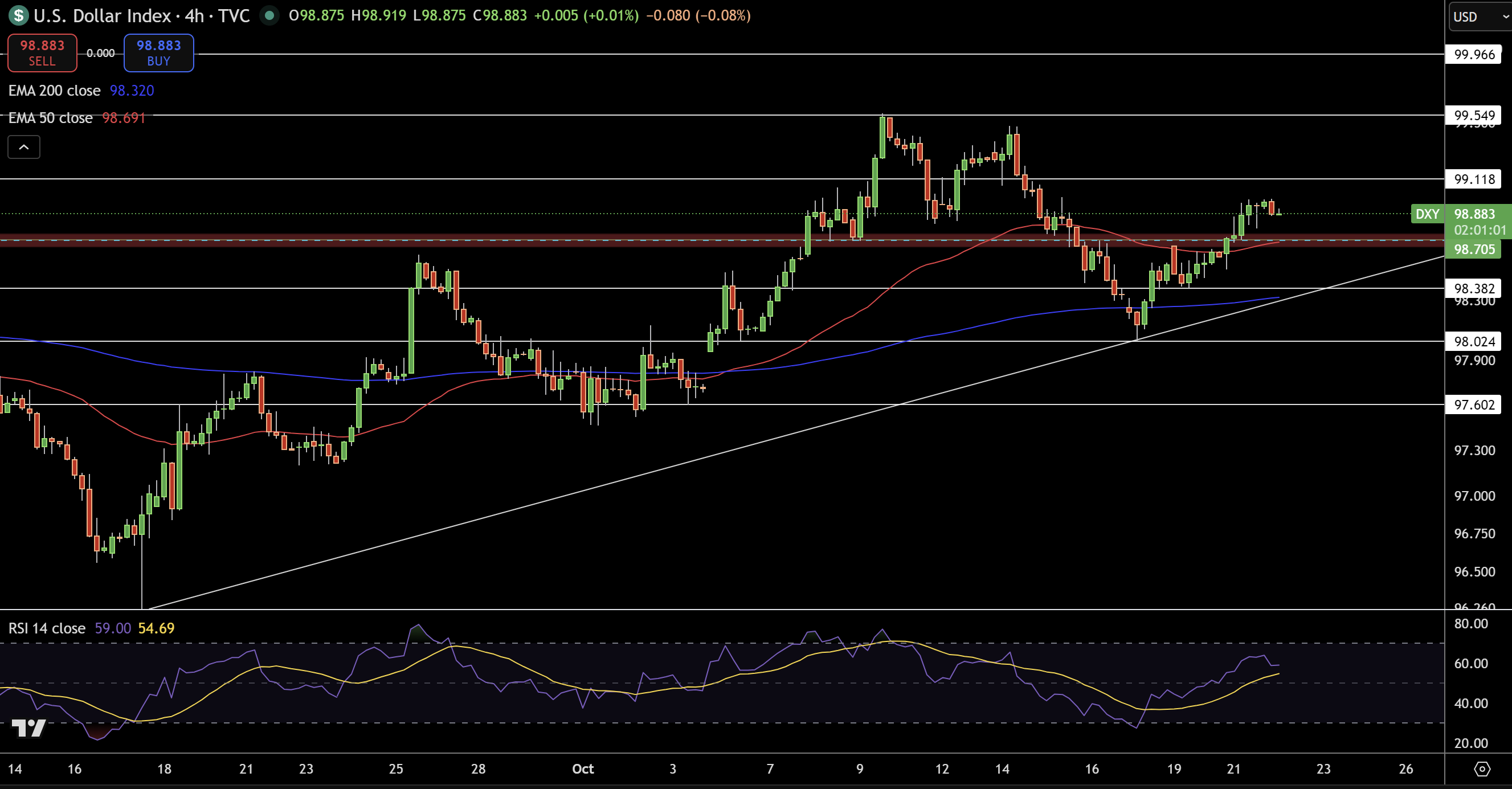Open chart settings hexagon gear icon
Image resolution: width=1512 pixels, height=789 pixels.
(1482, 769)
